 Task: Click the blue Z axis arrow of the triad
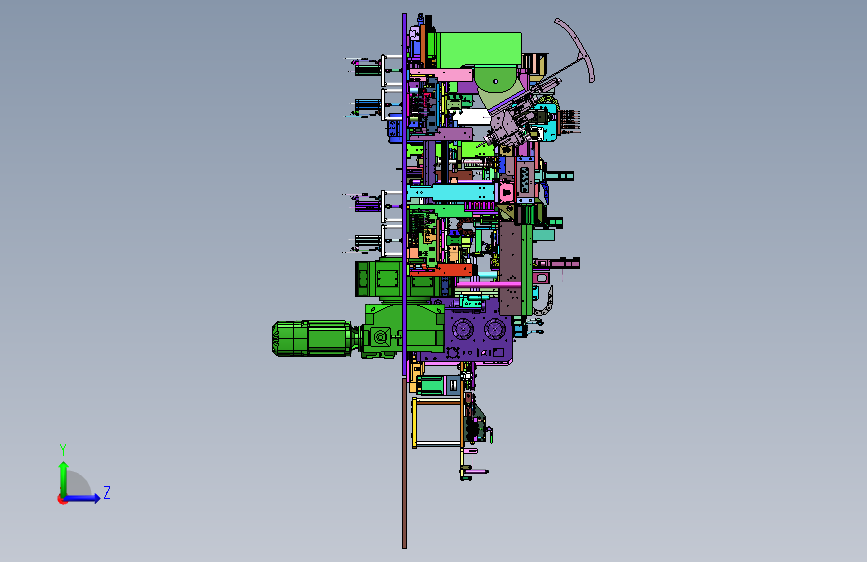(x=83, y=498)
